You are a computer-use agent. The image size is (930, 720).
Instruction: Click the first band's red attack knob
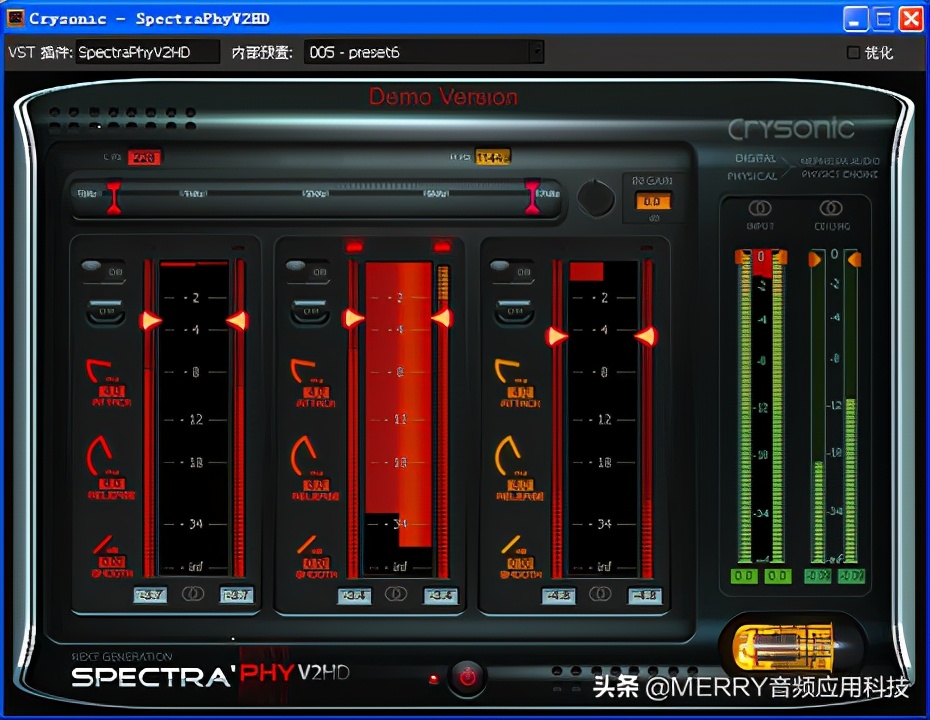click(103, 372)
